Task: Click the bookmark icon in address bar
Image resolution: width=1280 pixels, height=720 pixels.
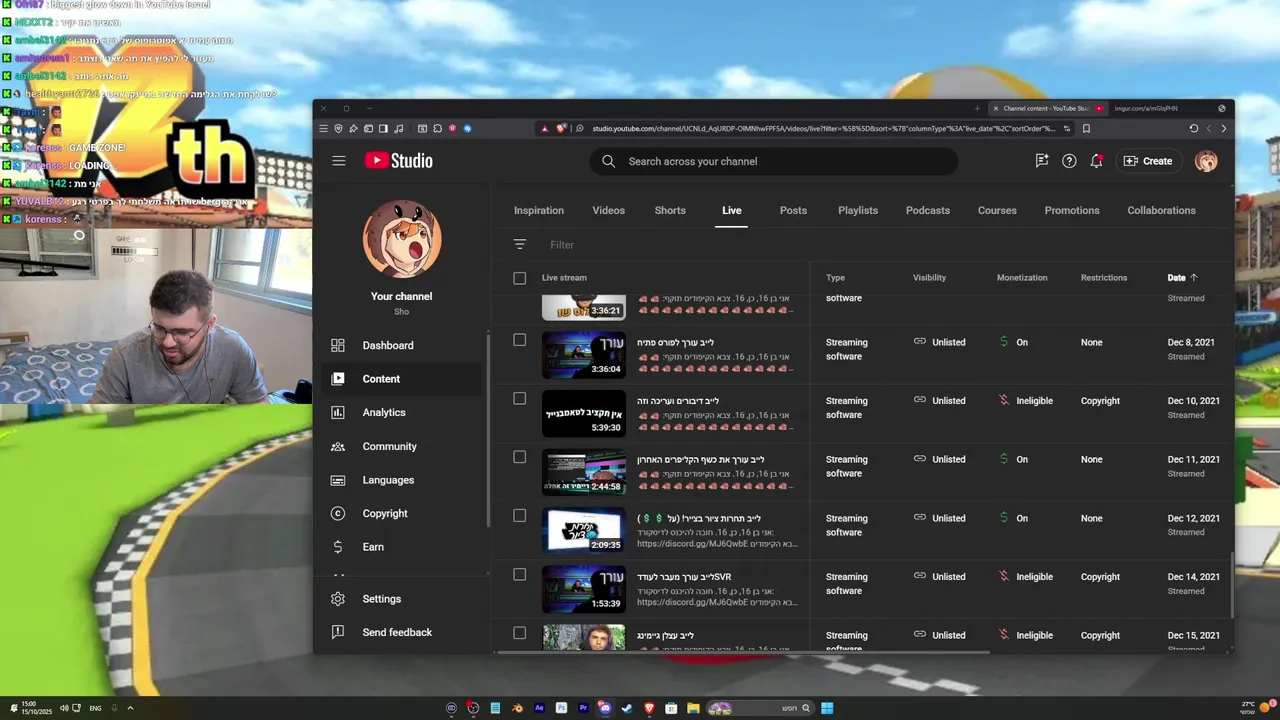Action: 1086,128
